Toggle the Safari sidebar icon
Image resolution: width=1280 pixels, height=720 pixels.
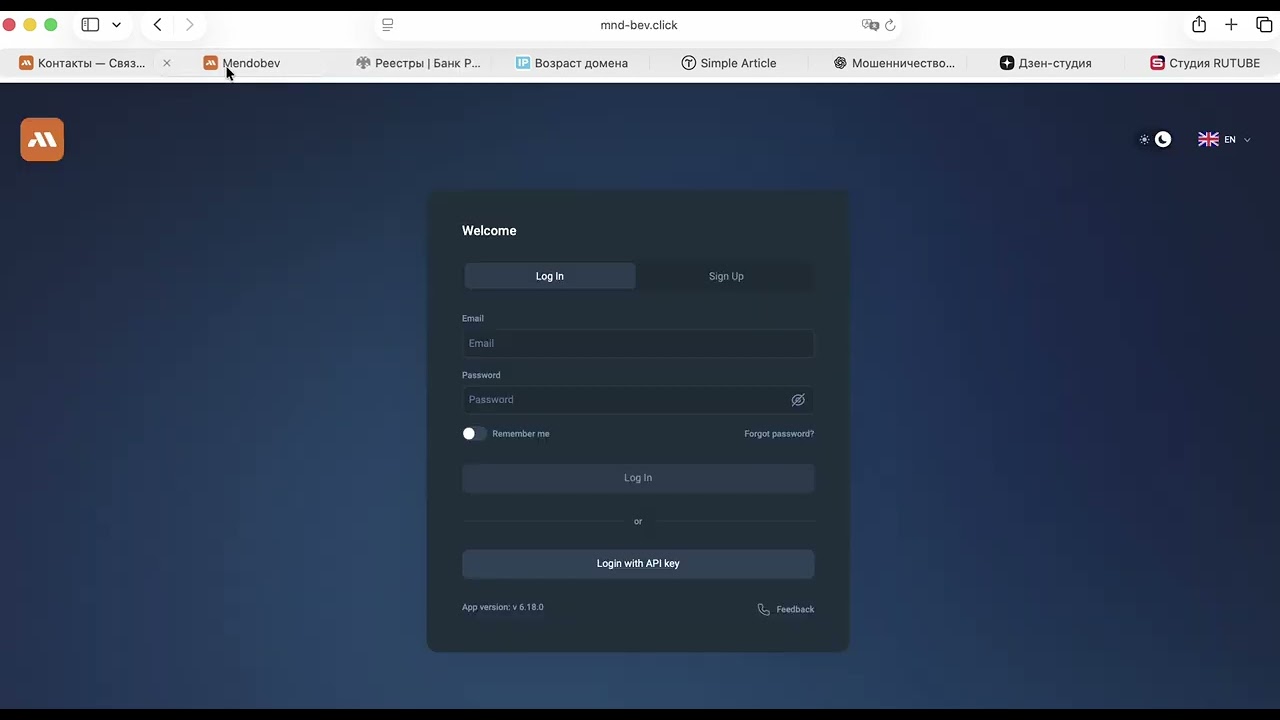click(x=90, y=25)
